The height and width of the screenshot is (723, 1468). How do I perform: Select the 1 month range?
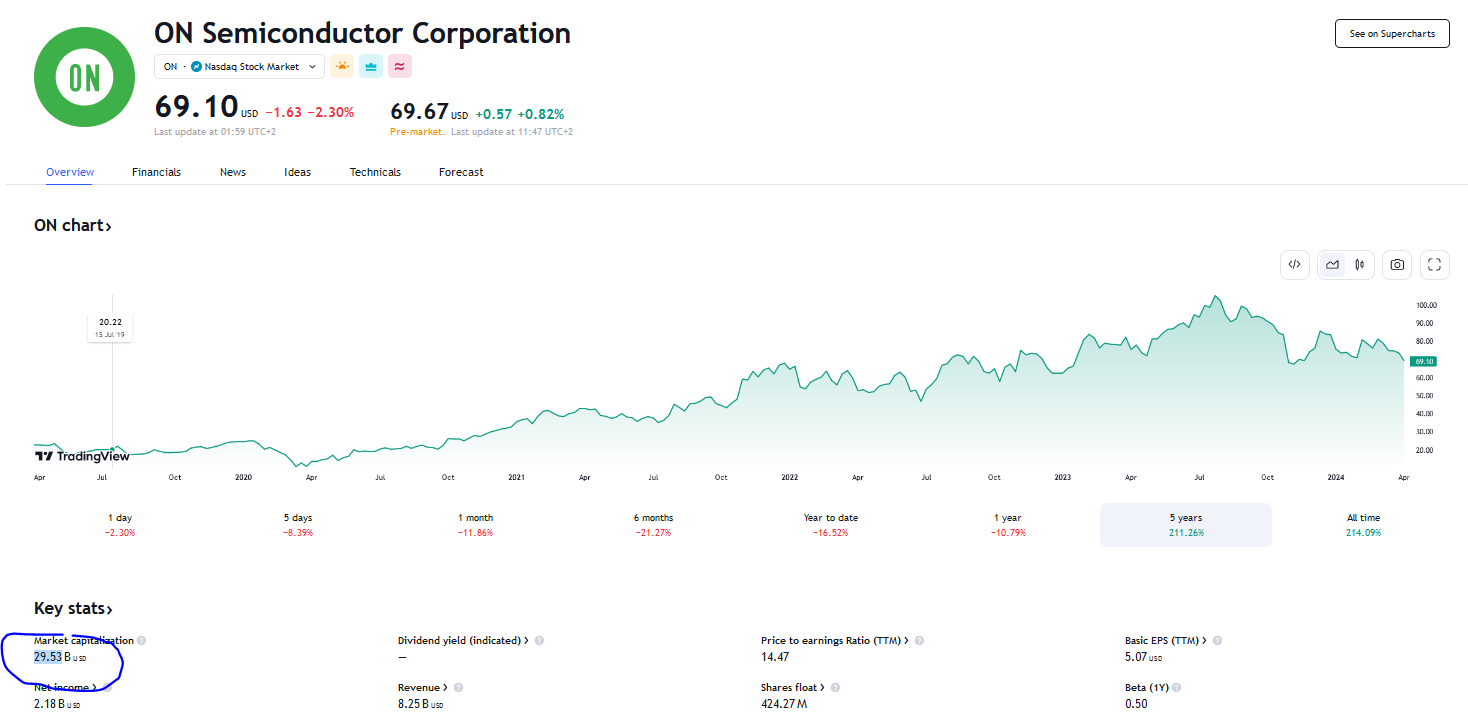tap(476, 525)
